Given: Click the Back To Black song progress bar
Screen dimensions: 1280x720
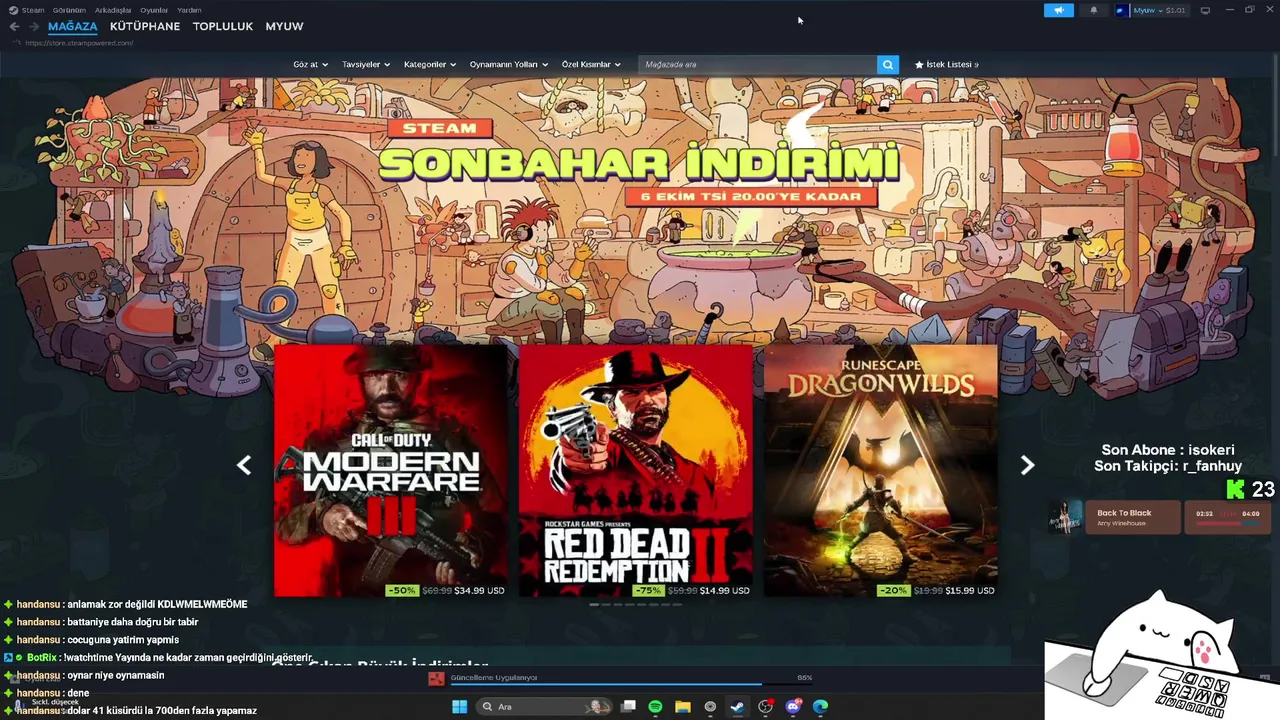Looking at the screenshot, I should point(1226,523).
